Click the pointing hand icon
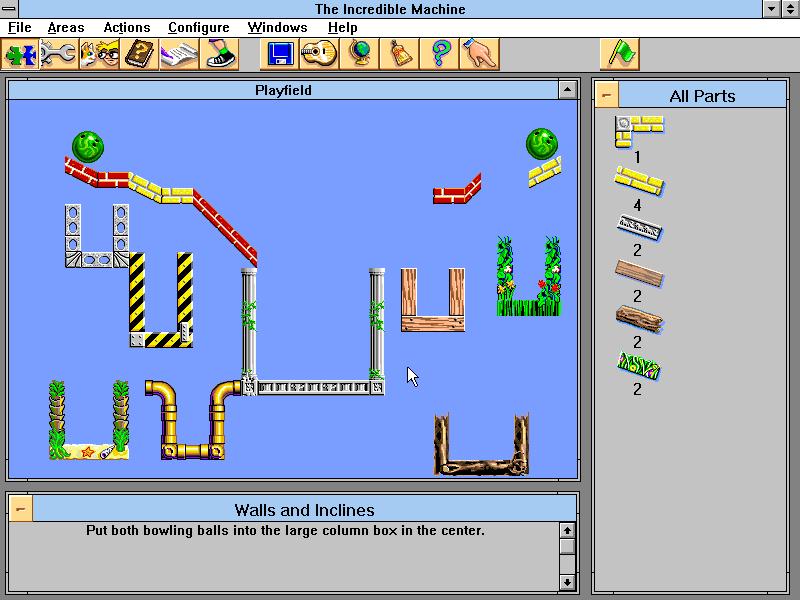 coord(480,54)
